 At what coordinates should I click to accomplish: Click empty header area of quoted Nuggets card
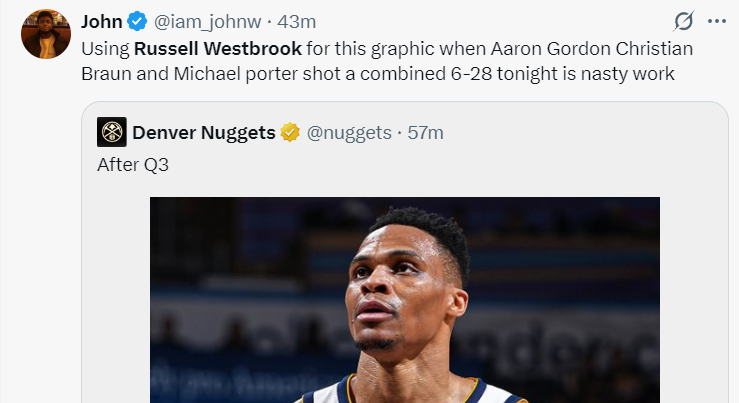point(580,133)
